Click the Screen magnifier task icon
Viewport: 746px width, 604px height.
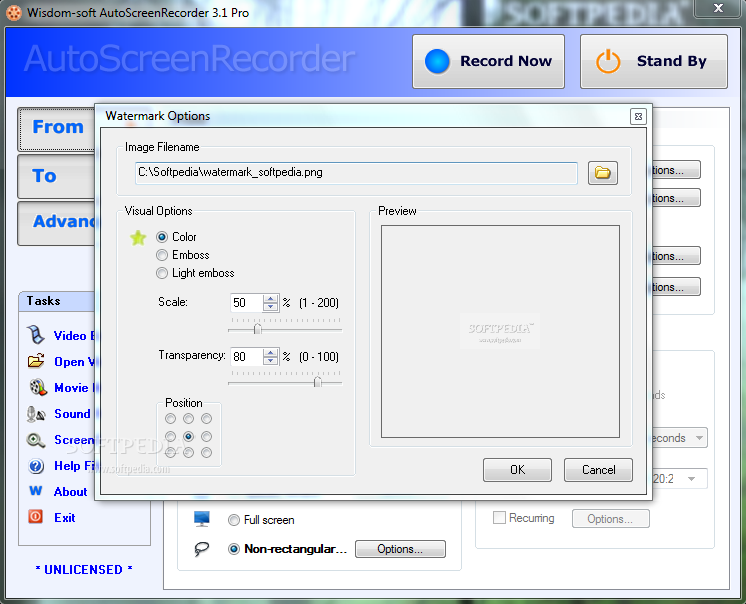click(36, 440)
